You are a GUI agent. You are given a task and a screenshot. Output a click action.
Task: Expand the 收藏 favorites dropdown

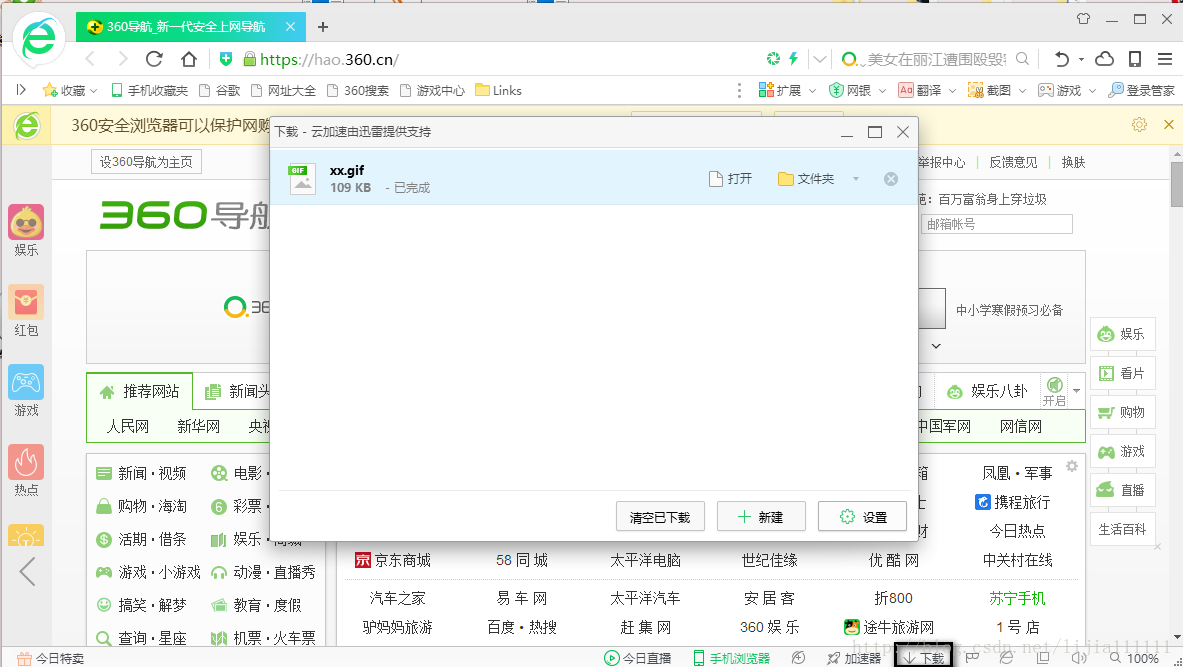94,91
